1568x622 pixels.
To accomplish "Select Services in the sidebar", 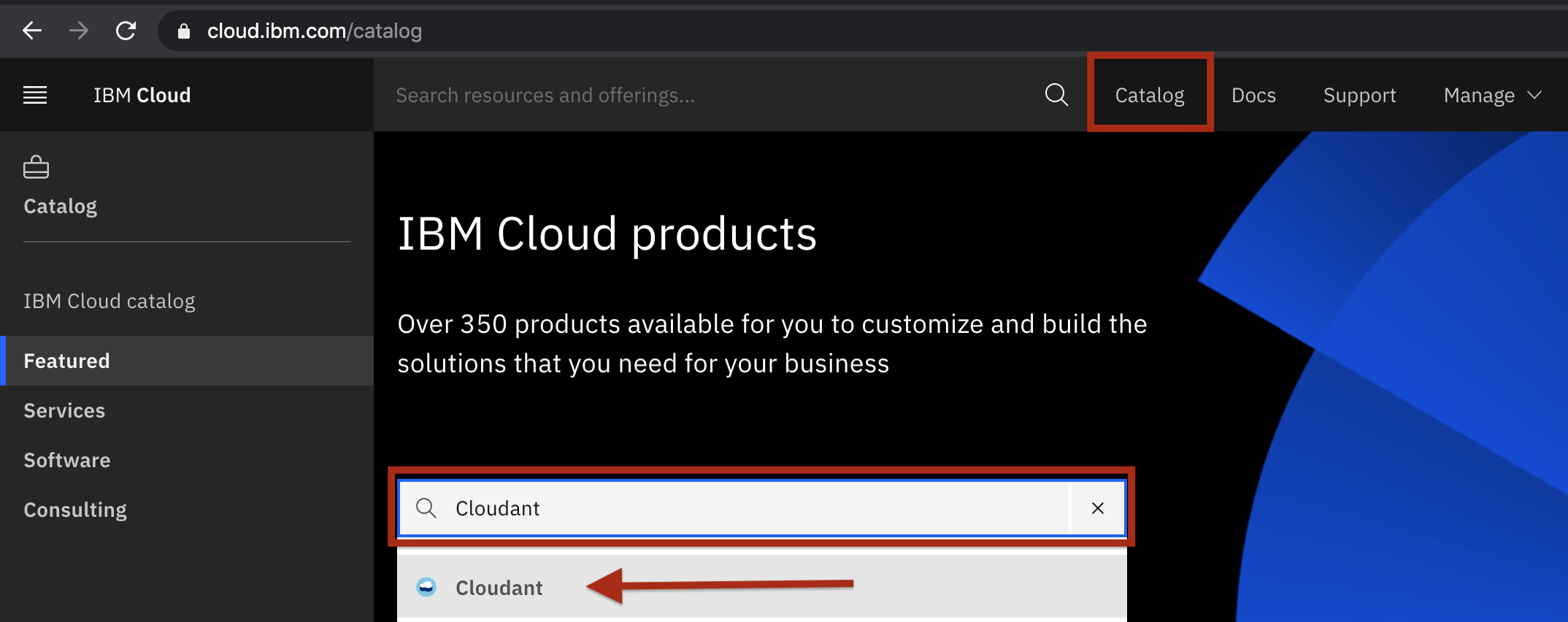I will (x=187, y=410).
